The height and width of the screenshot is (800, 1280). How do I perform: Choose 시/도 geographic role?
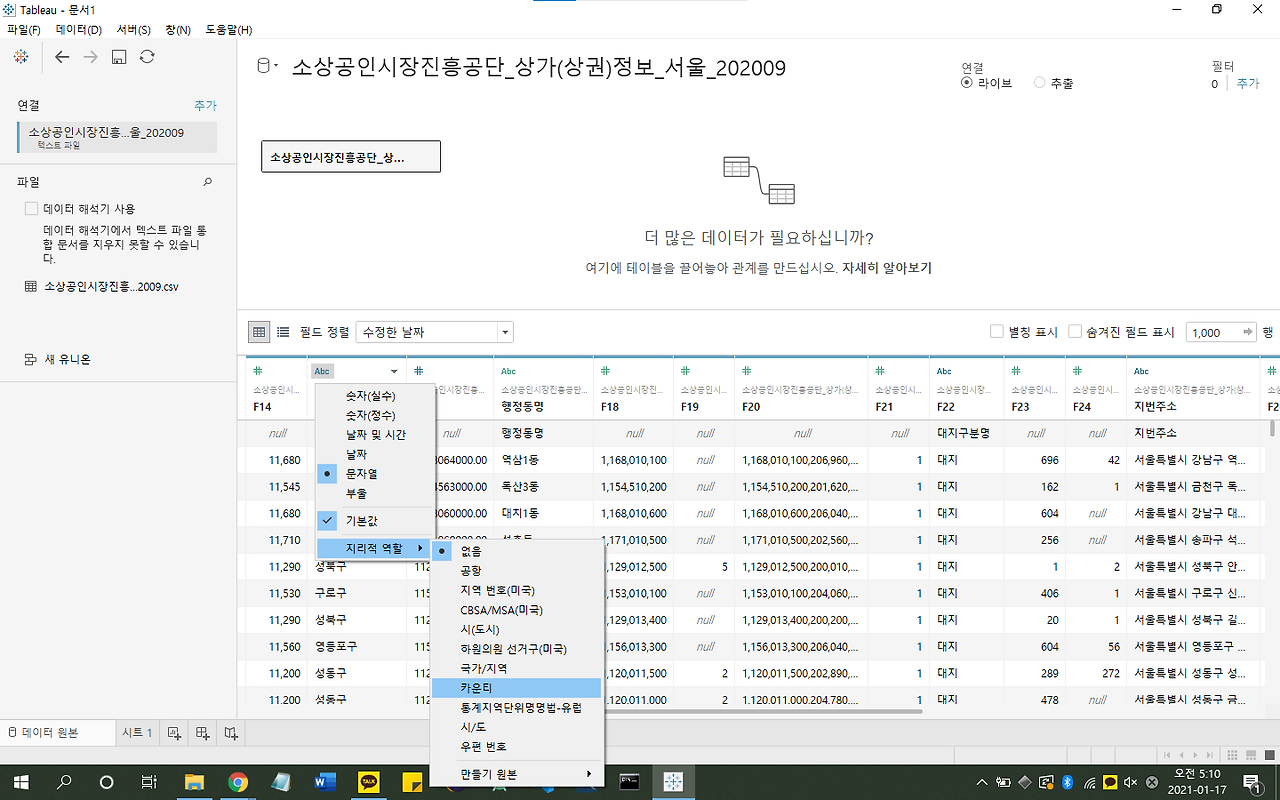[x=516, y=727]
